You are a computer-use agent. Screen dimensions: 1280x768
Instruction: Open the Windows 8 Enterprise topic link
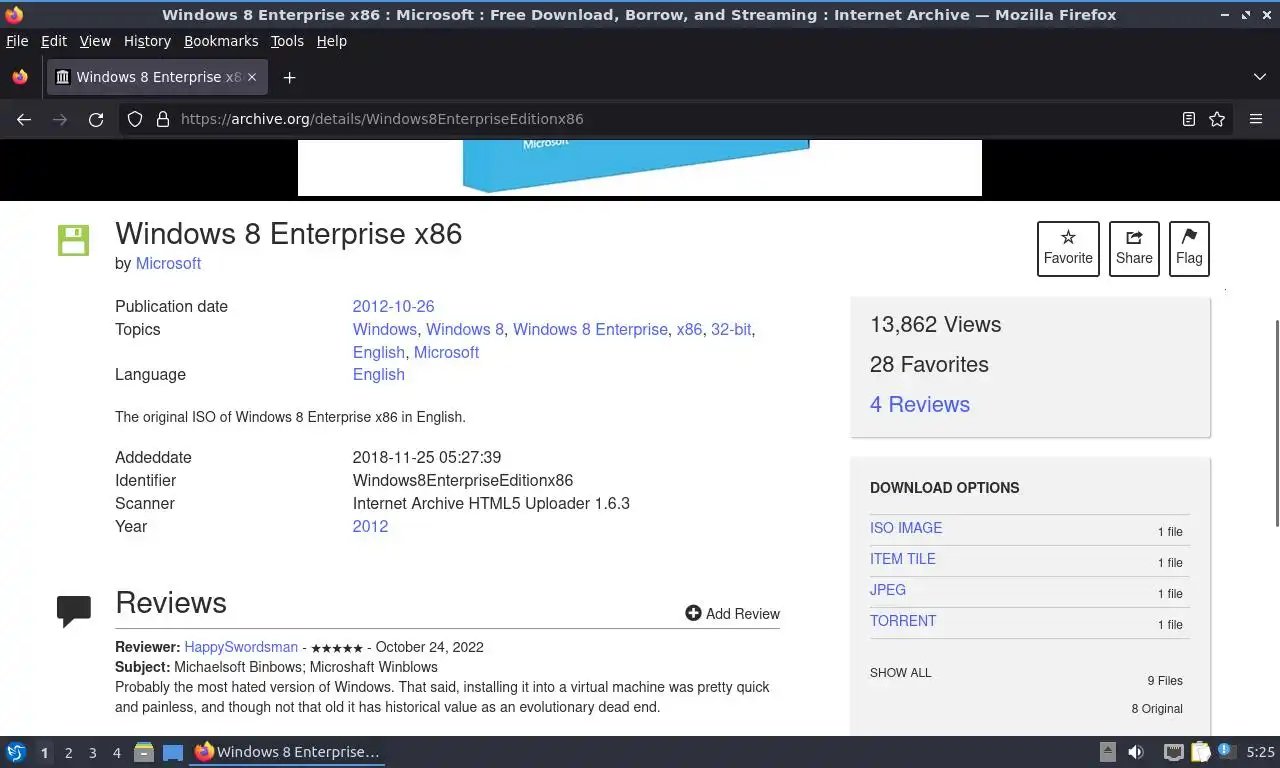pos(590,329)
